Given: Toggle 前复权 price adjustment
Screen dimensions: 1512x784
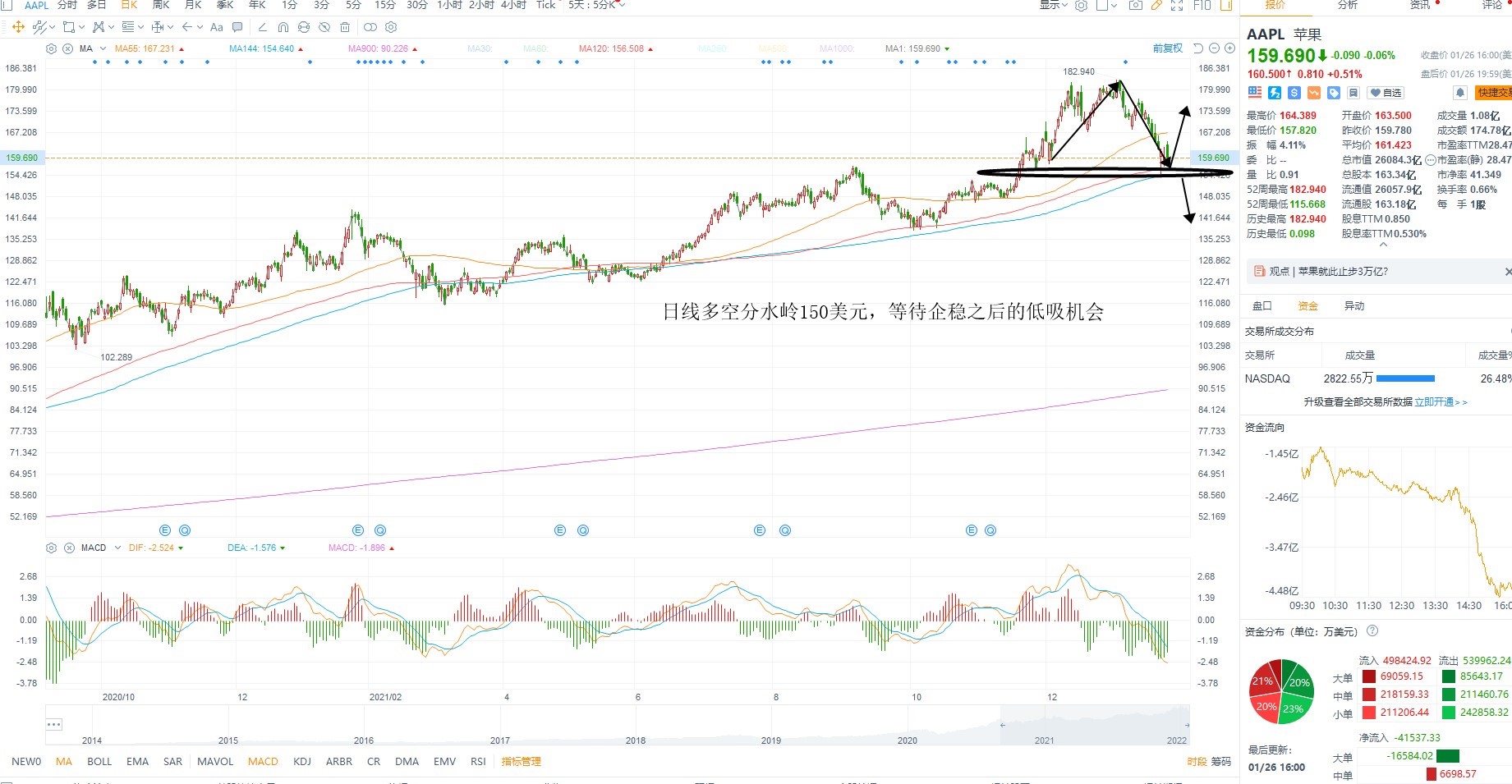Looking at the screenshot, I should point(1167,48).
